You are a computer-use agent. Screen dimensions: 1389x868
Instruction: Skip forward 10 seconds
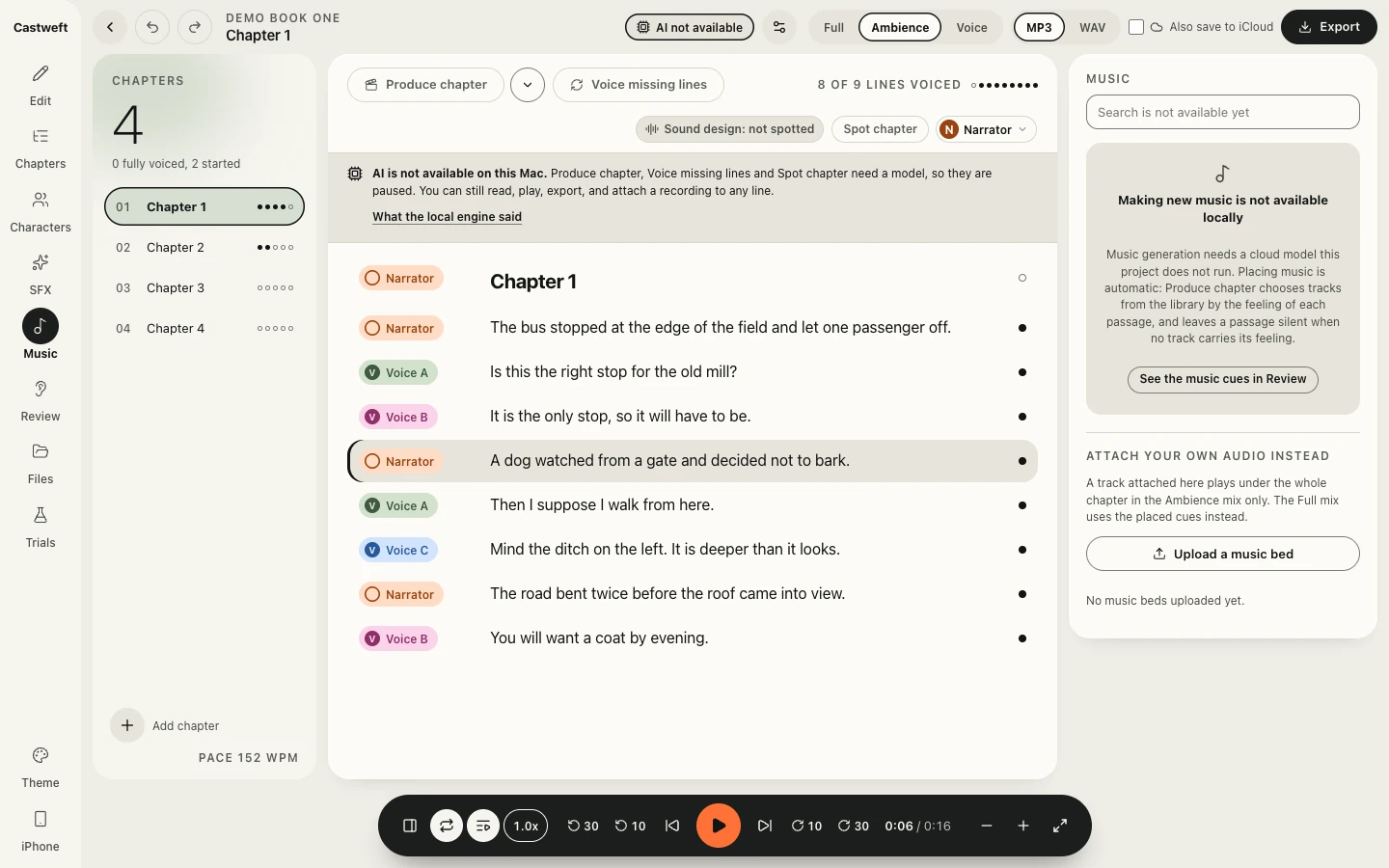click(806, 826)
